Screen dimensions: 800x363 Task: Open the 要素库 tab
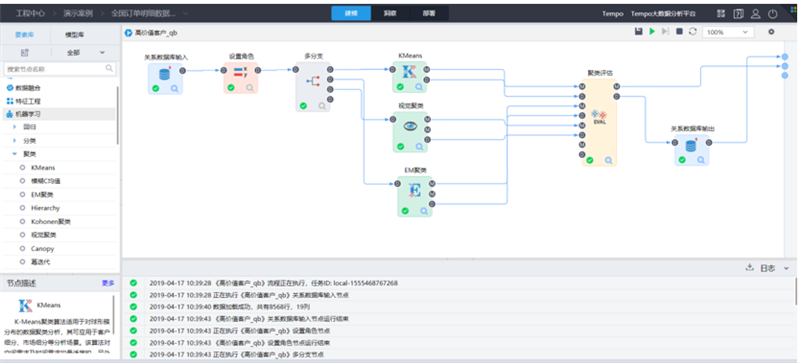[x=25, y=35]
